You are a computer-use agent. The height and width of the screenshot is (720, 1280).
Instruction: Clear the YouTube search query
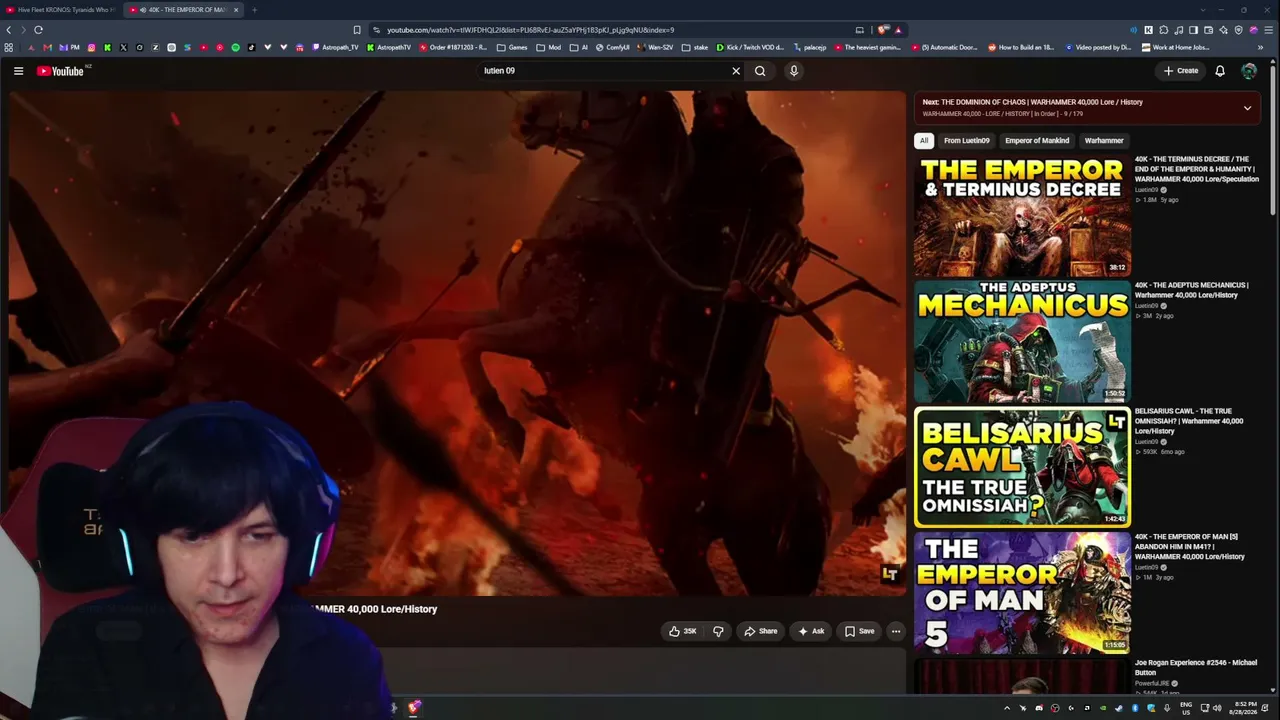coord(736,71)
